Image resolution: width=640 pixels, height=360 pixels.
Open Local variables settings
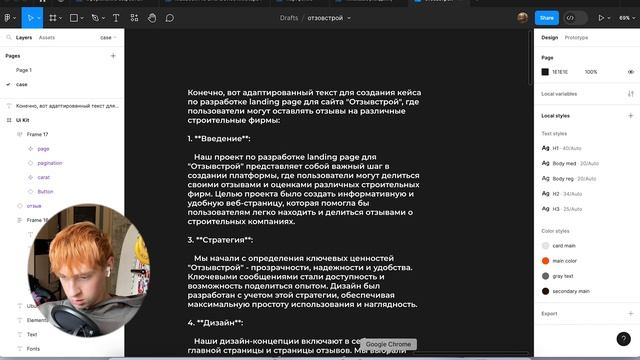[x=631, y=94]
